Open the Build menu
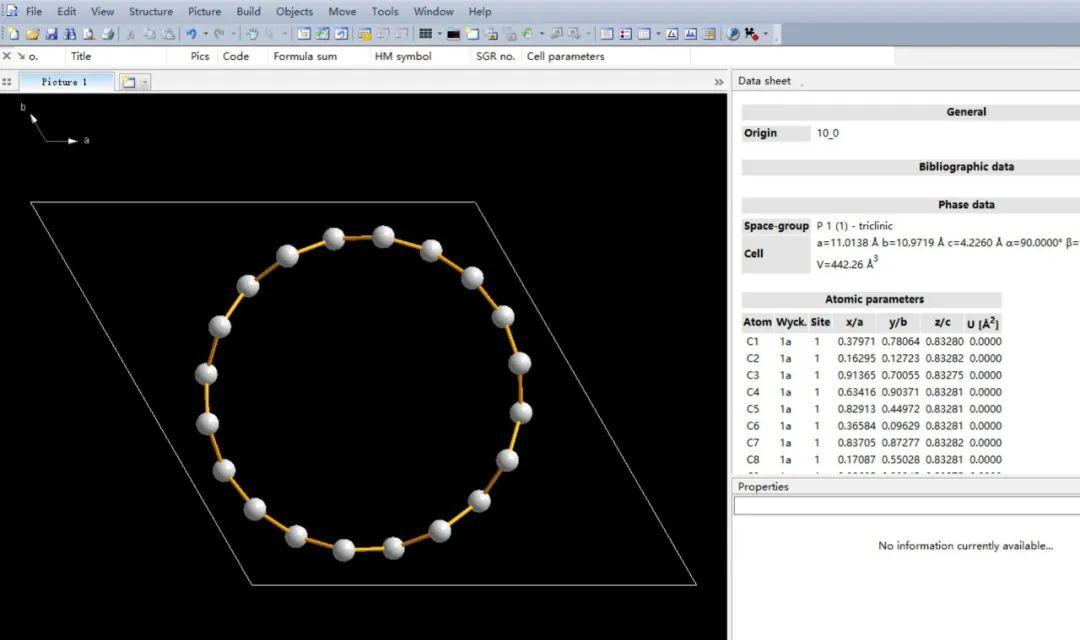The image size is (1080, 640). tap(248, 12)
